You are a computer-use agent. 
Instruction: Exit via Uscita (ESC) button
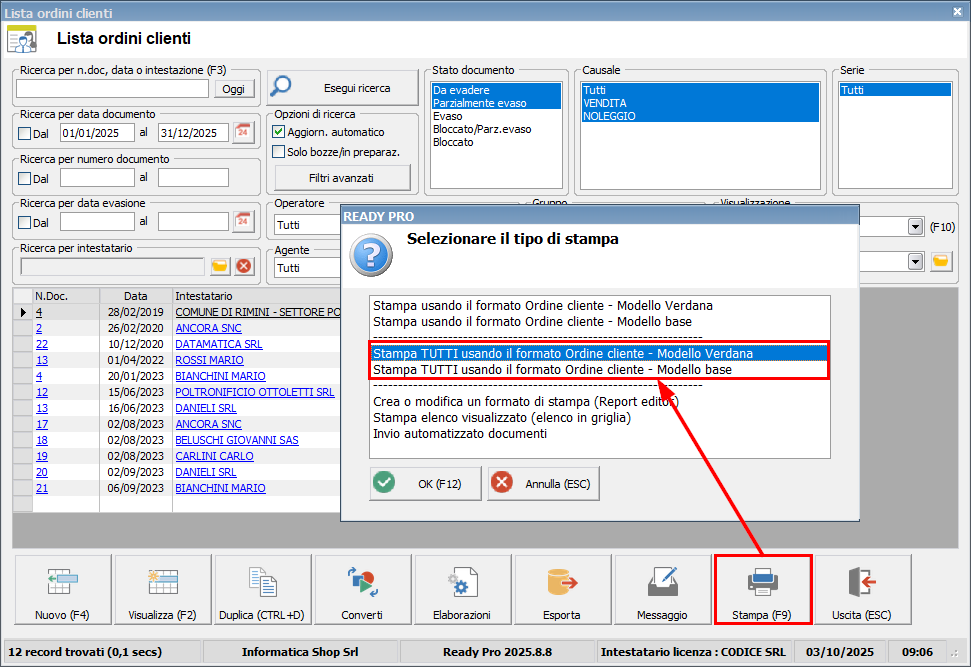click(863, 589)
